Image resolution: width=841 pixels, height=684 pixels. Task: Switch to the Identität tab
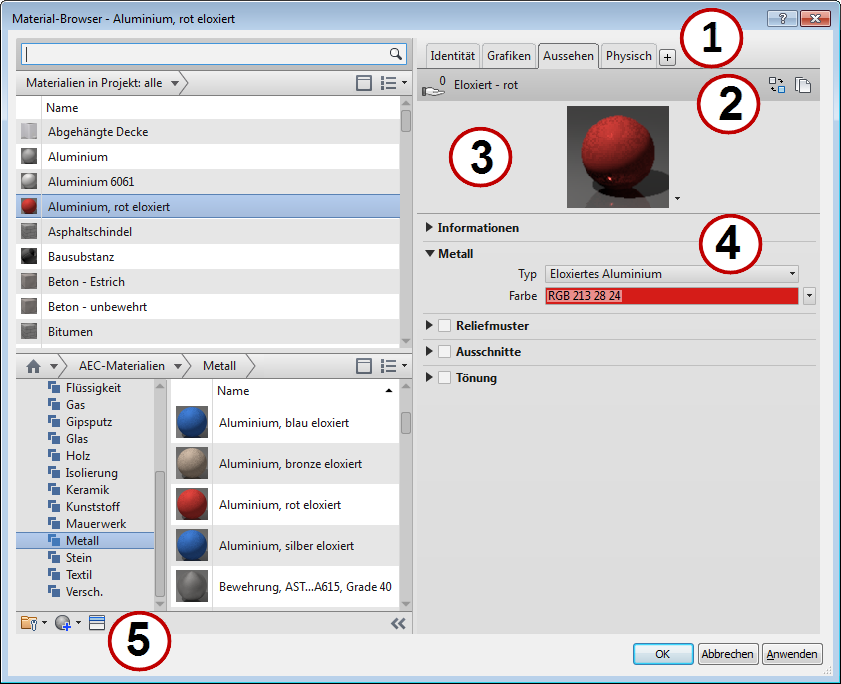pos(453,56)
